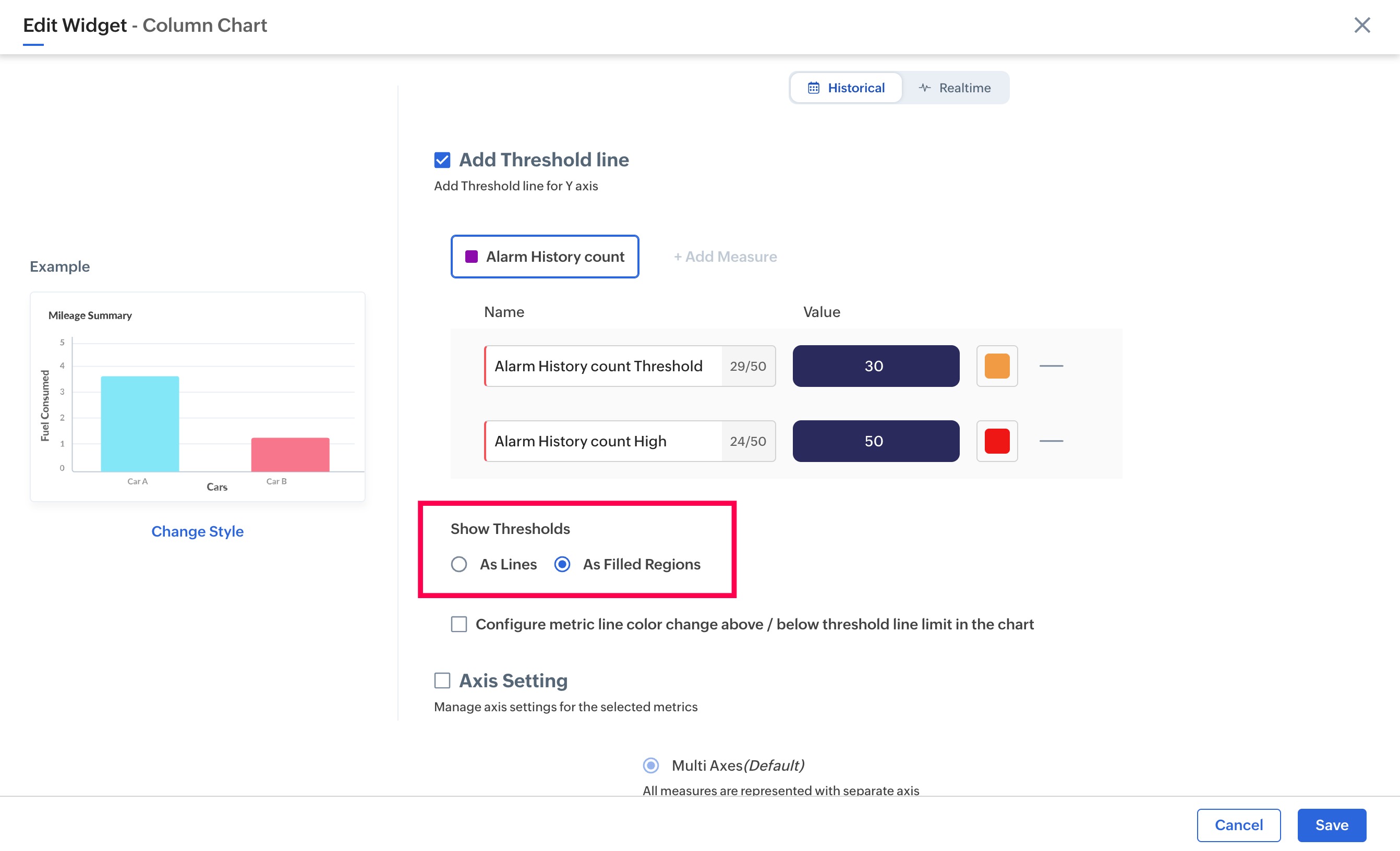1400x851 pixels.
Task: Uncheck the Add Threshold line checkbox
Action: [x=442, y=160]
